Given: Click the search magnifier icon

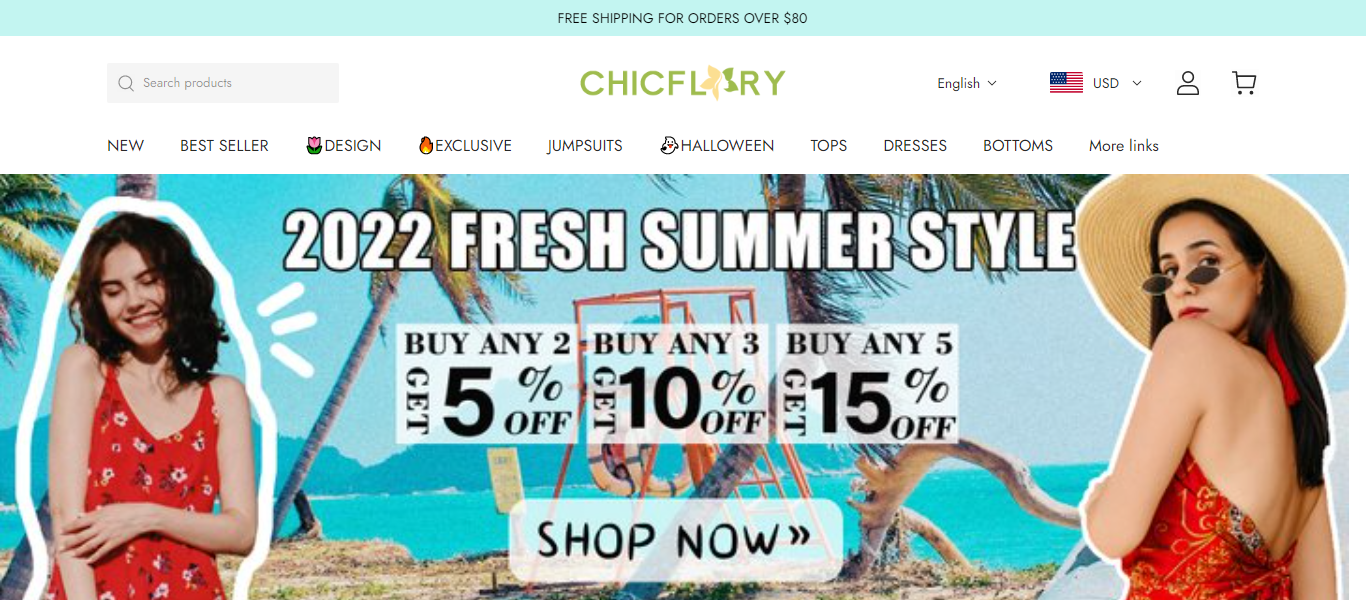Looking at the screenshot, I should pos(126,83).
